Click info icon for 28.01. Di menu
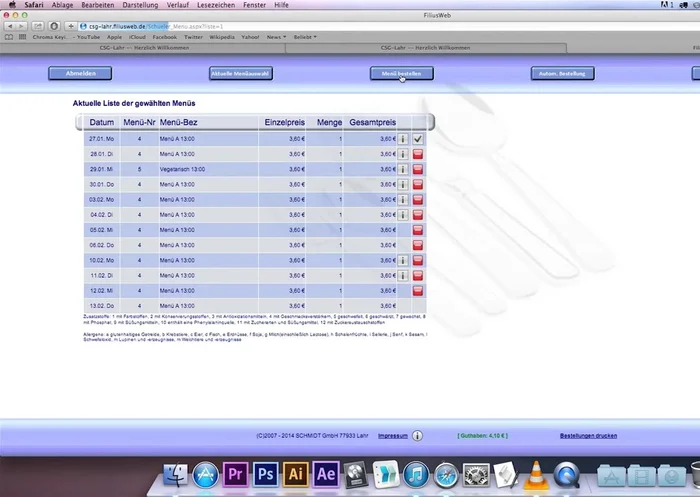Viewport: 700px width, 497px height. (x=403, y=155)
